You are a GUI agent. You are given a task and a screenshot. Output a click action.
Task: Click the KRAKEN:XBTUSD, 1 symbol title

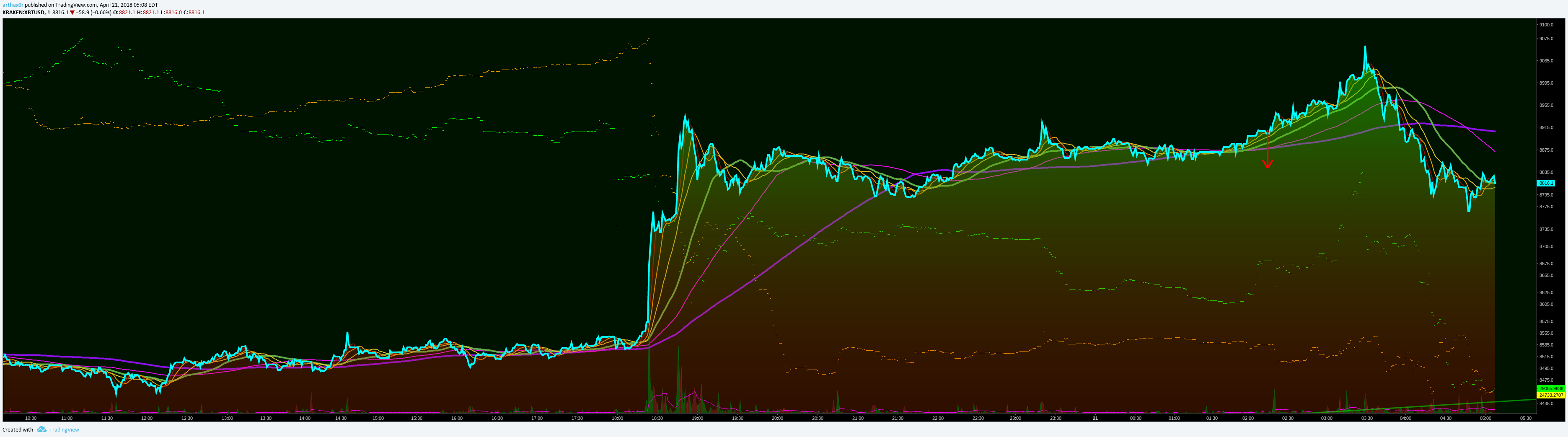tap(26, 13)
